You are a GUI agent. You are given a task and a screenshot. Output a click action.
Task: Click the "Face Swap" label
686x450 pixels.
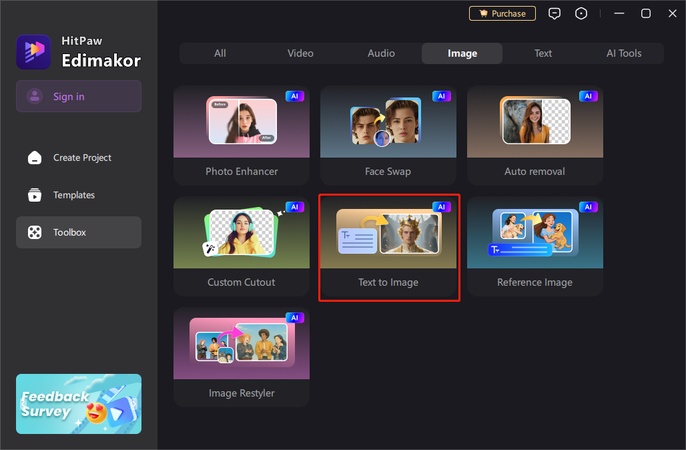[x=388, y=171]
